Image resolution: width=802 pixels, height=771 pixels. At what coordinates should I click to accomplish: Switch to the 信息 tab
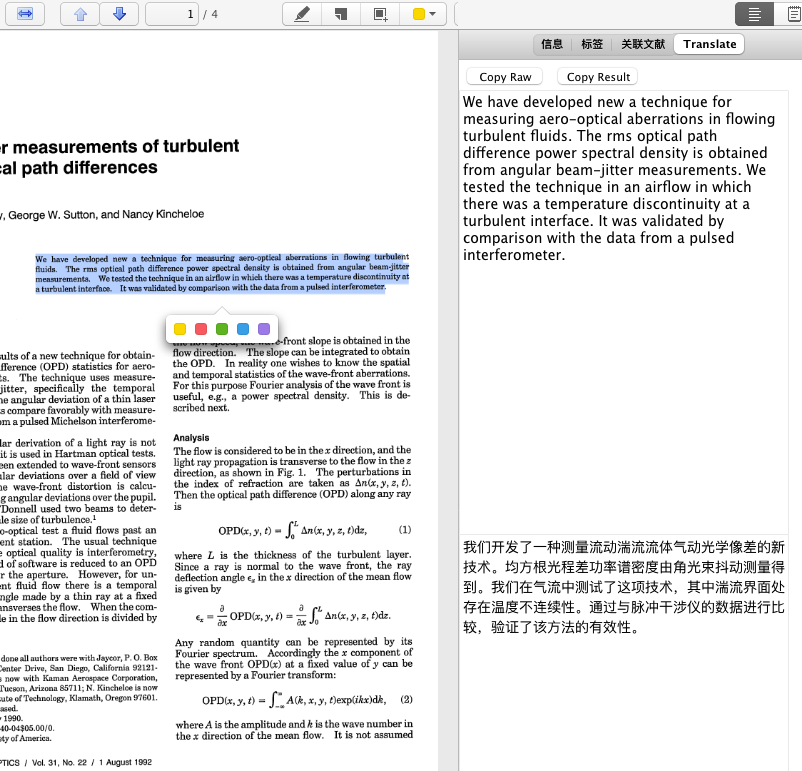[552, 44]
